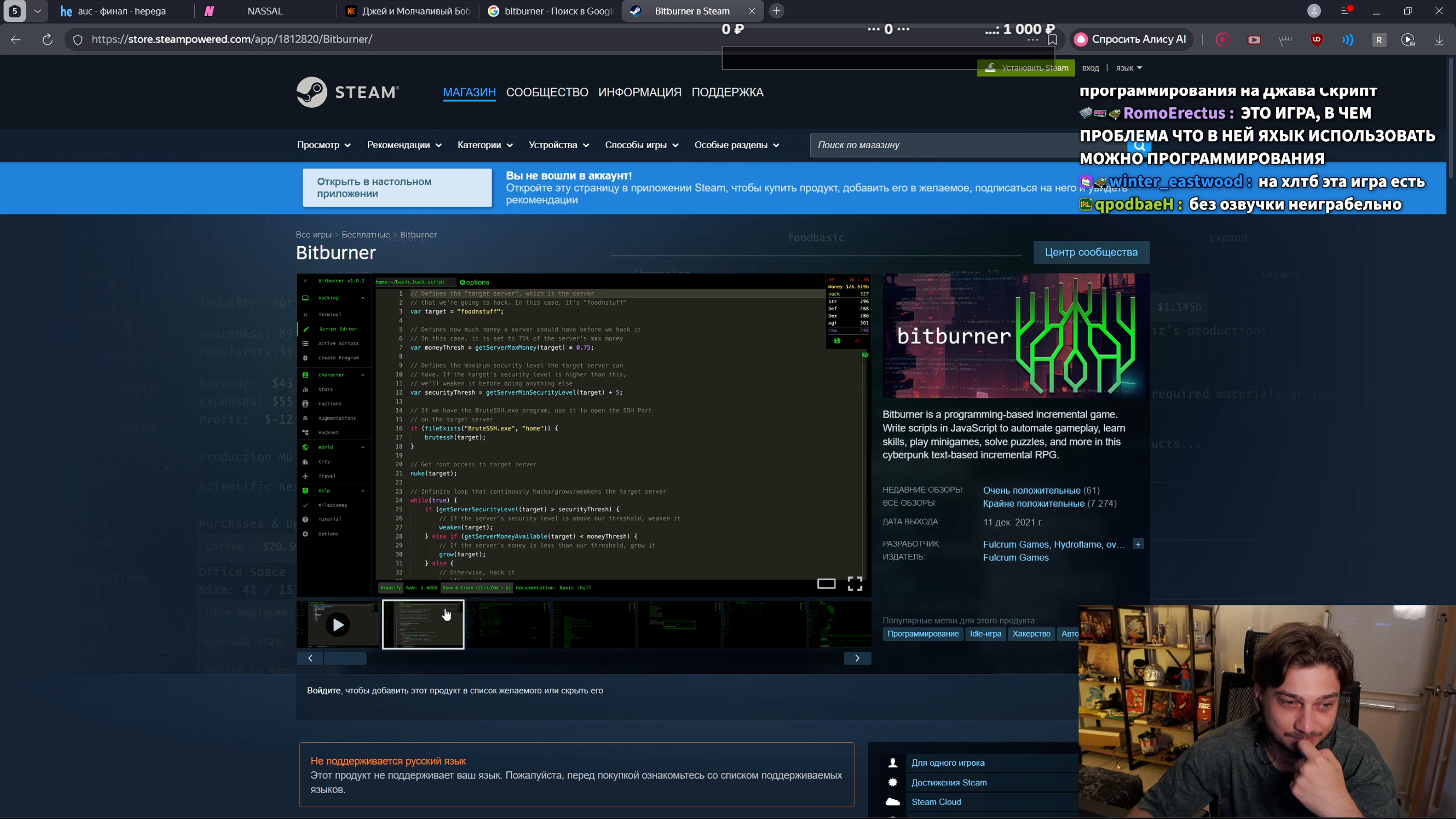Open browser menu with red notification dot

(x=1346, y=11)
